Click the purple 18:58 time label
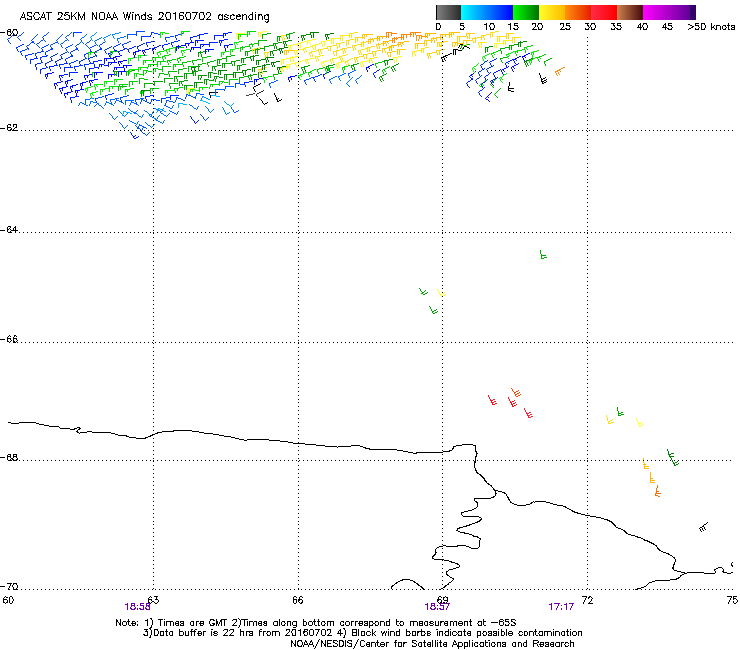The image size is (740, 650). coord(137,607)
